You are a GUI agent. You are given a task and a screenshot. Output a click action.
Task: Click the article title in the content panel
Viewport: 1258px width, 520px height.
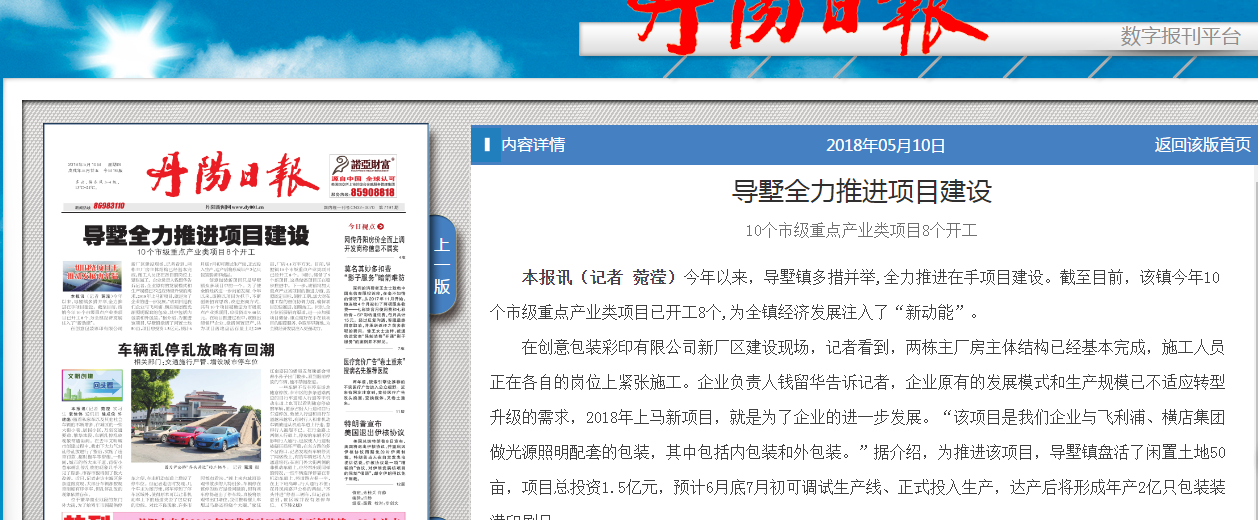(861, 191)
